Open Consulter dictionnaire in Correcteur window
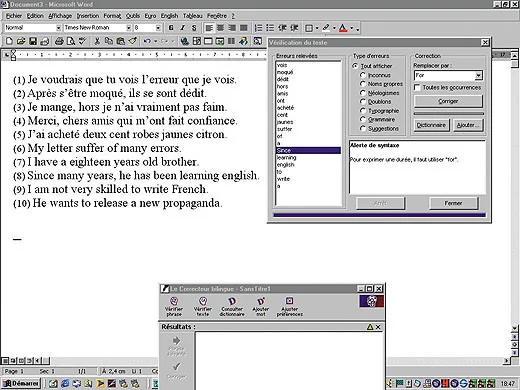520x390 pixels. [232, 306]
